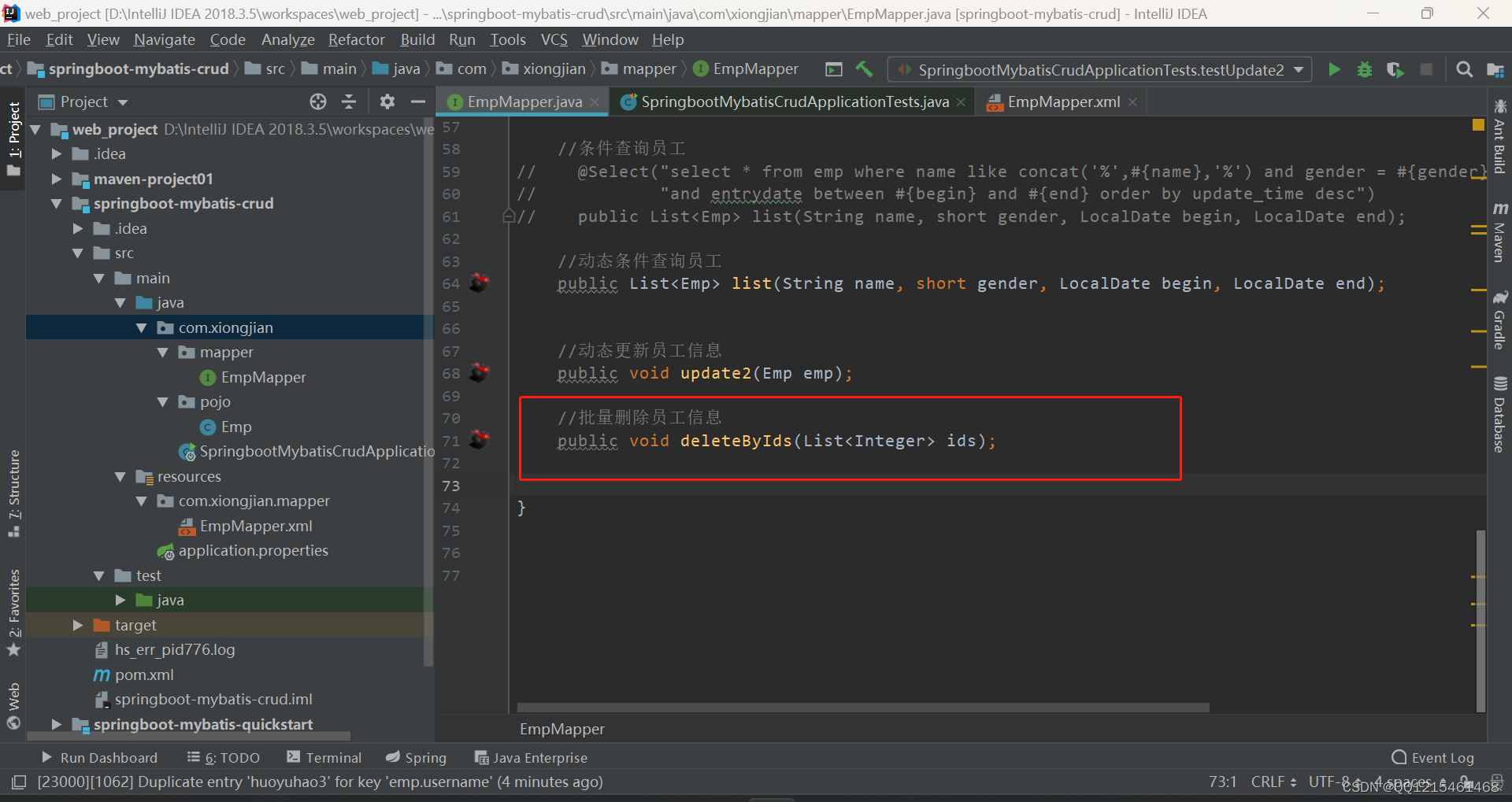
Task: Click the CRLF line separator widget
Action: [x=1273, y=782]
